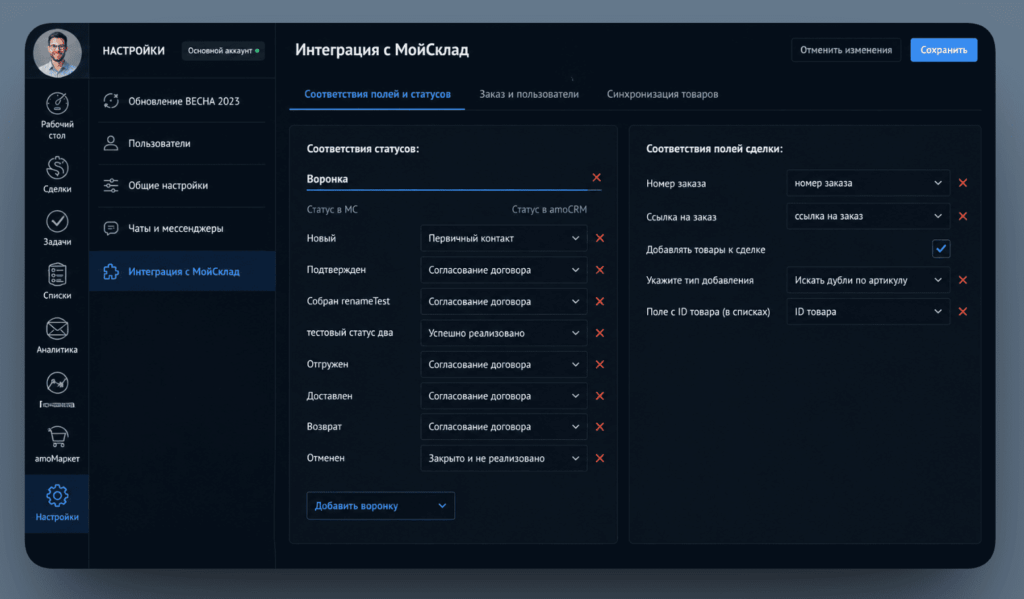Click the Статус в МС column header

[x=332, y=210]
